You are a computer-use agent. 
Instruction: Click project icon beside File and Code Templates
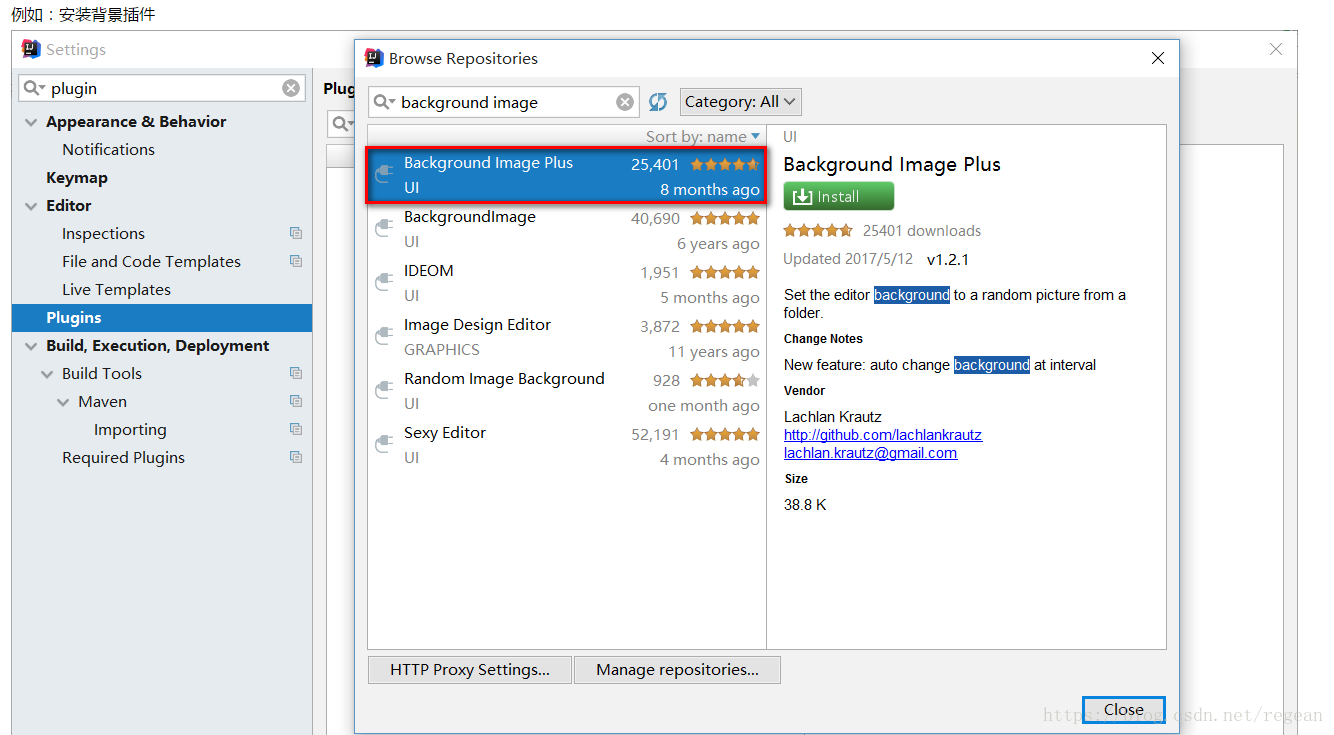(296, 261)
